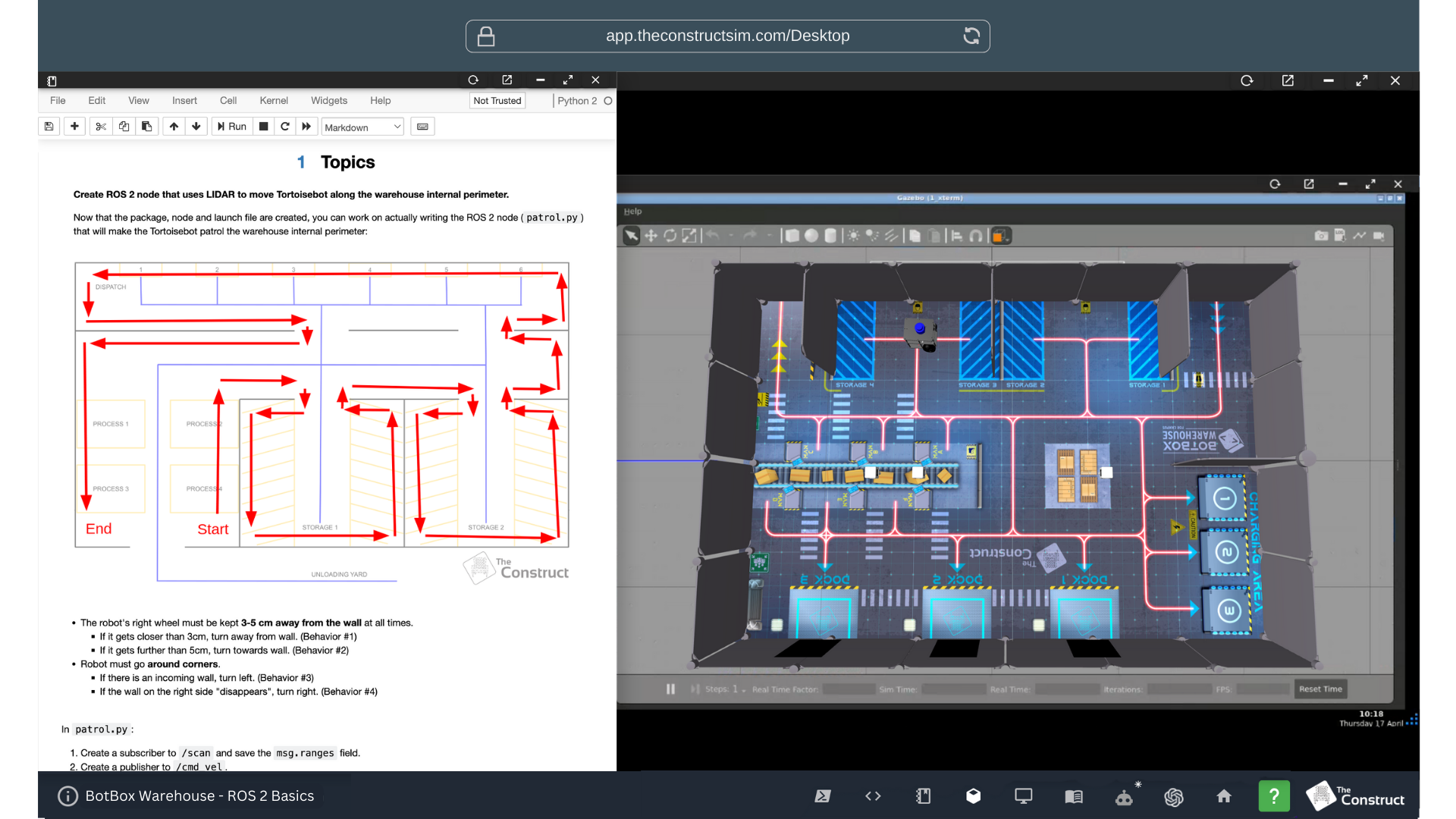This screenshot has height=819, width=1456.
Task: Undo the last action in Gazebo
Action: 713,236
